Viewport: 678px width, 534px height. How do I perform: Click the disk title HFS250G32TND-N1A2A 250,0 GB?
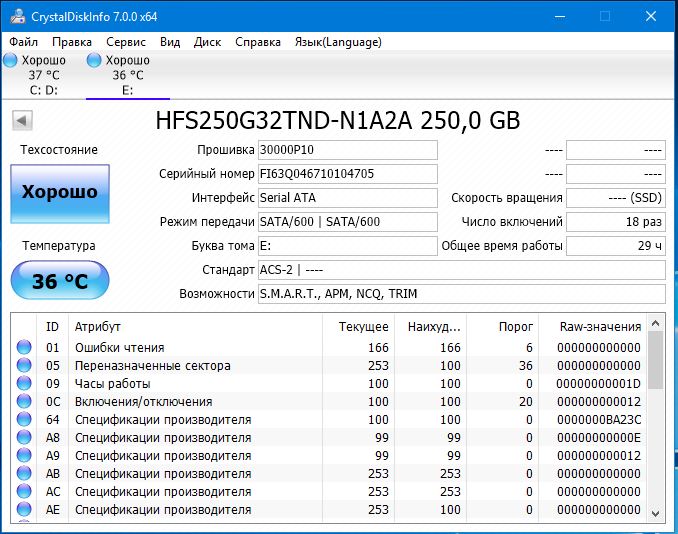tap(338, 120)
